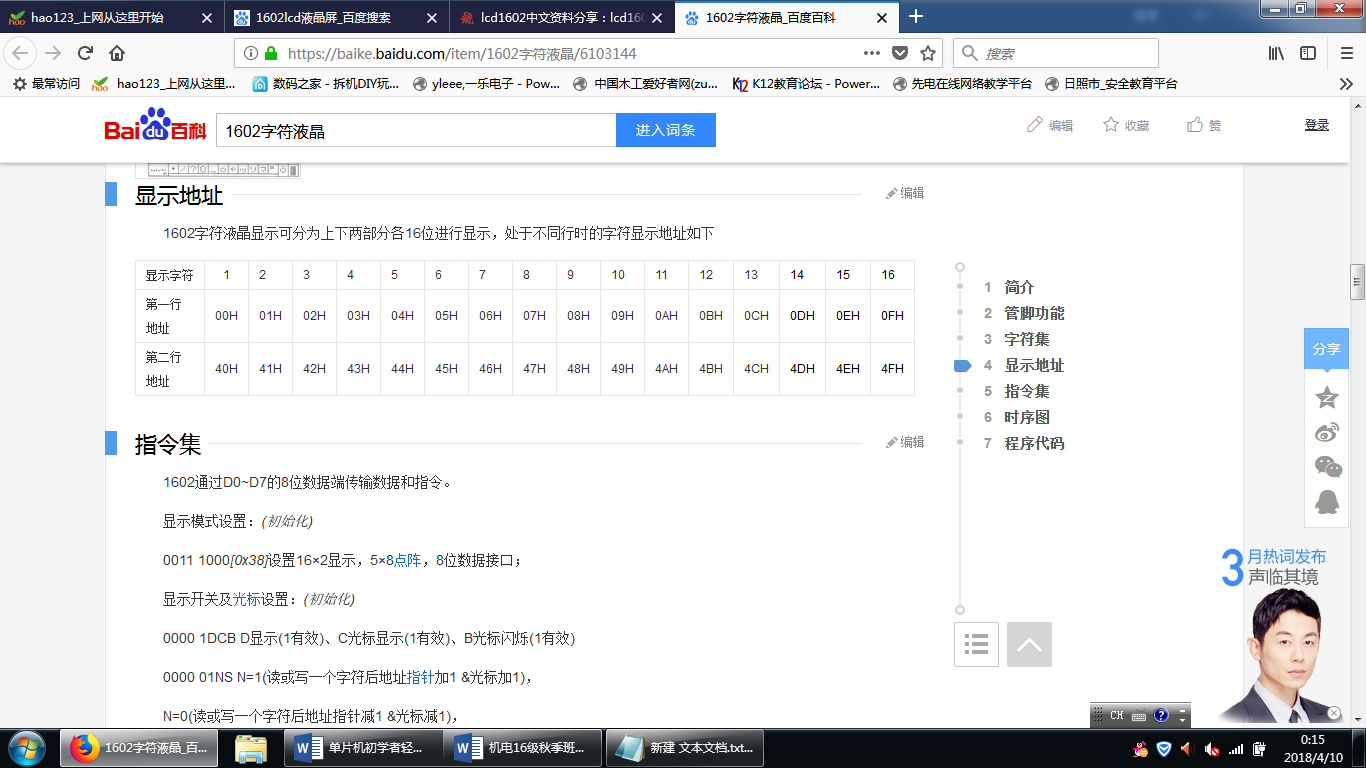This screenshot has width=1366, height=768.
Task: Click the 指针 hyperlink
Action: (420, 677)
